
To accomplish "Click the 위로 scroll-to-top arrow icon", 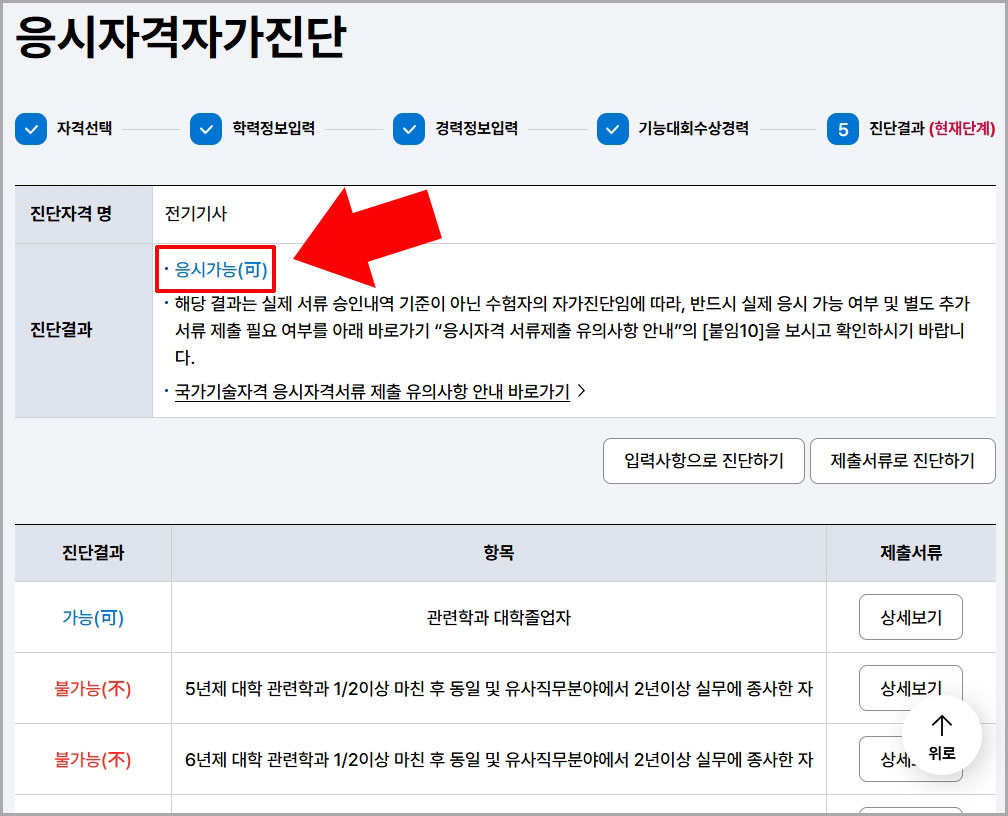I will pyautogui.click(x=940, y=737).
